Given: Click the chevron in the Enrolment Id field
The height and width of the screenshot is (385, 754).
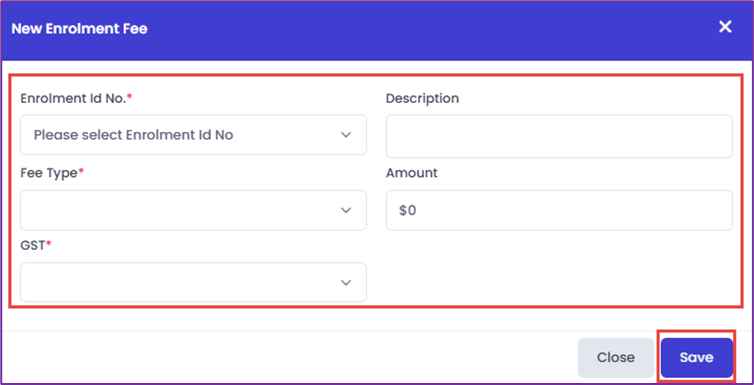Looking at the screenshot, I should point(346,135).
